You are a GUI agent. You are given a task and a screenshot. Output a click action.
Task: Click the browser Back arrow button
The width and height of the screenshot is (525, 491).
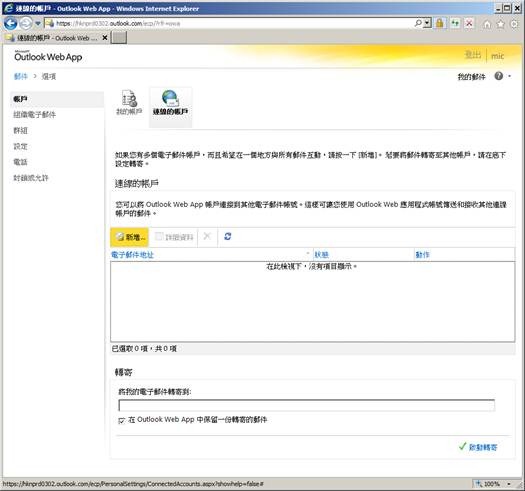tap(10, 23)
